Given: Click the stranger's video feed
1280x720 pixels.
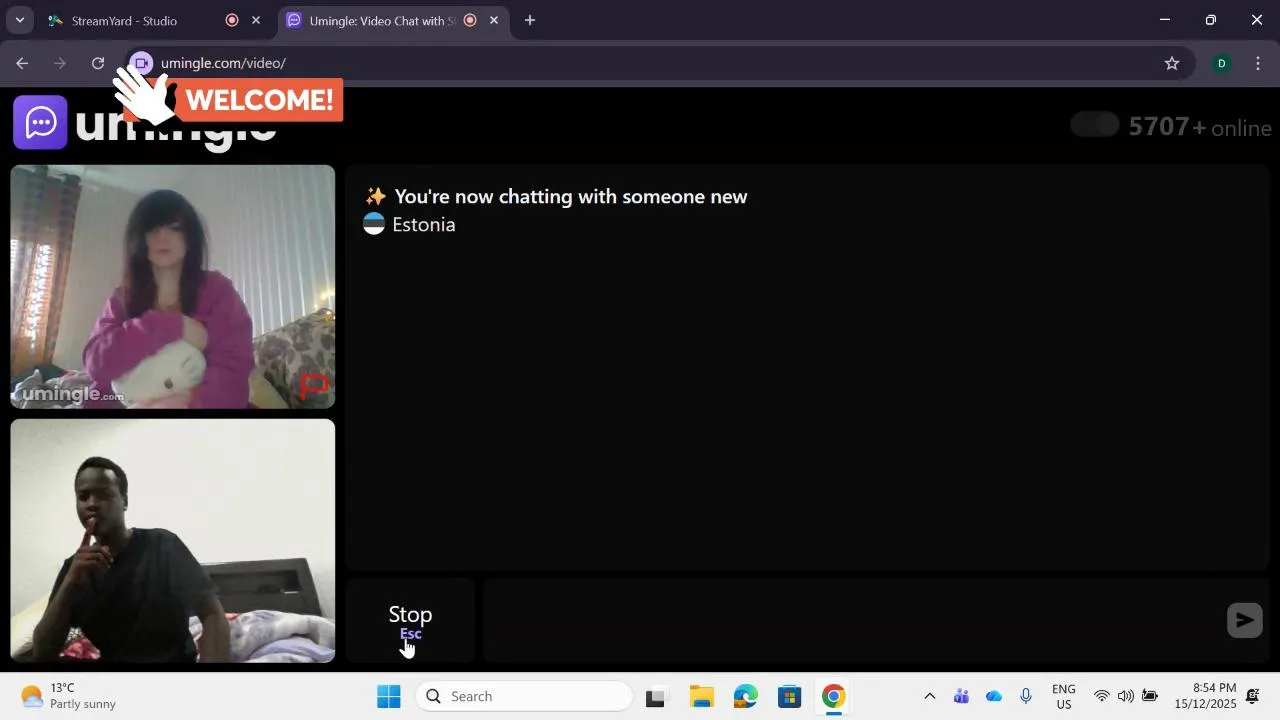Looking at the screenshot, I should (x=172, y=287).
